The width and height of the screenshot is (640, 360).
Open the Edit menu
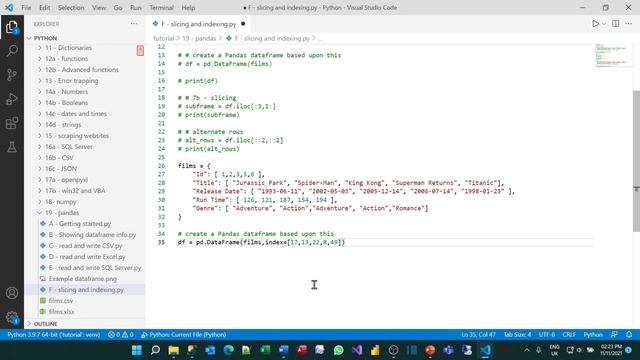point(44,7)
